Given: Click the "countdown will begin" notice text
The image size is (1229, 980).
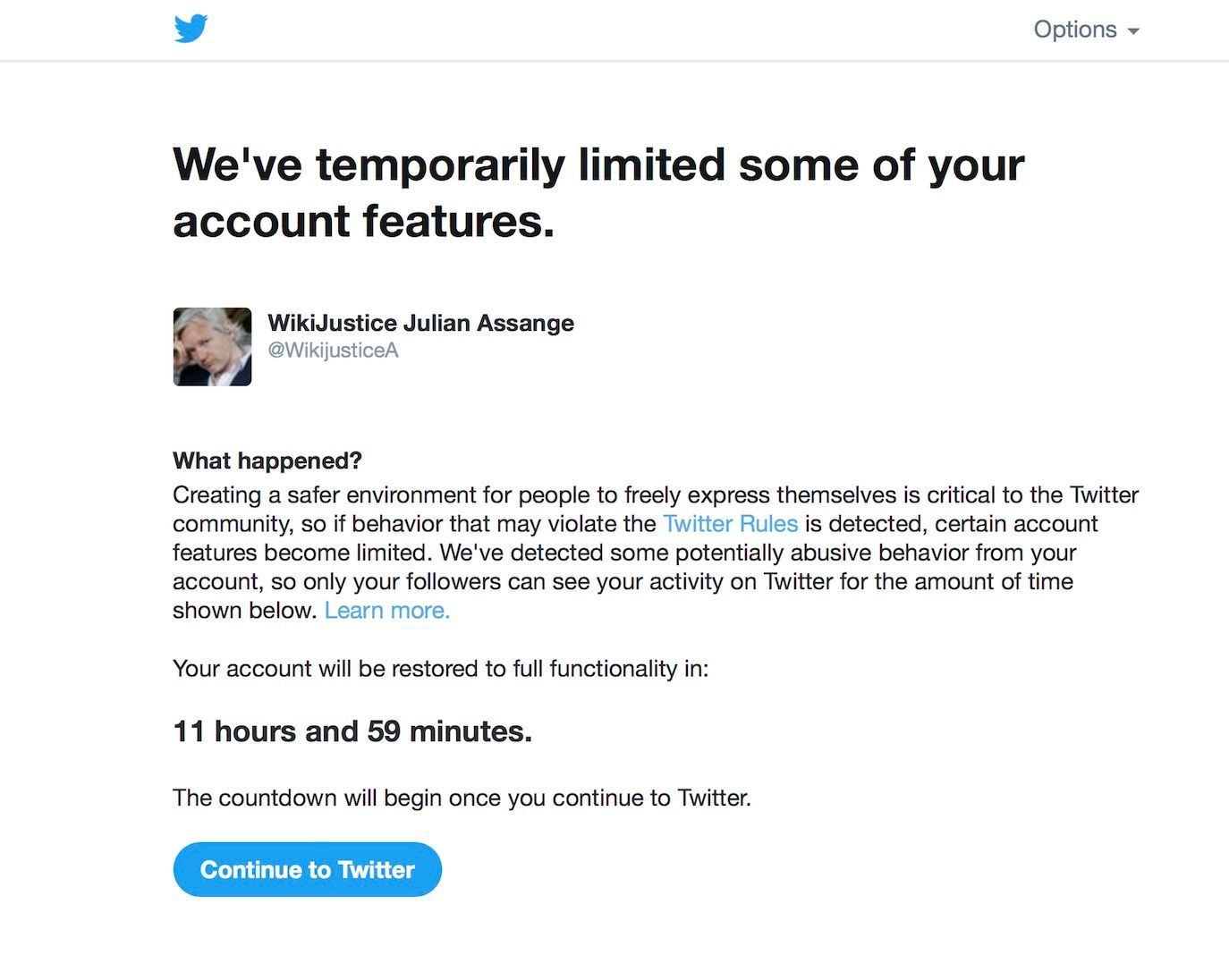Looking at the screenshot, I should point(462,798).
